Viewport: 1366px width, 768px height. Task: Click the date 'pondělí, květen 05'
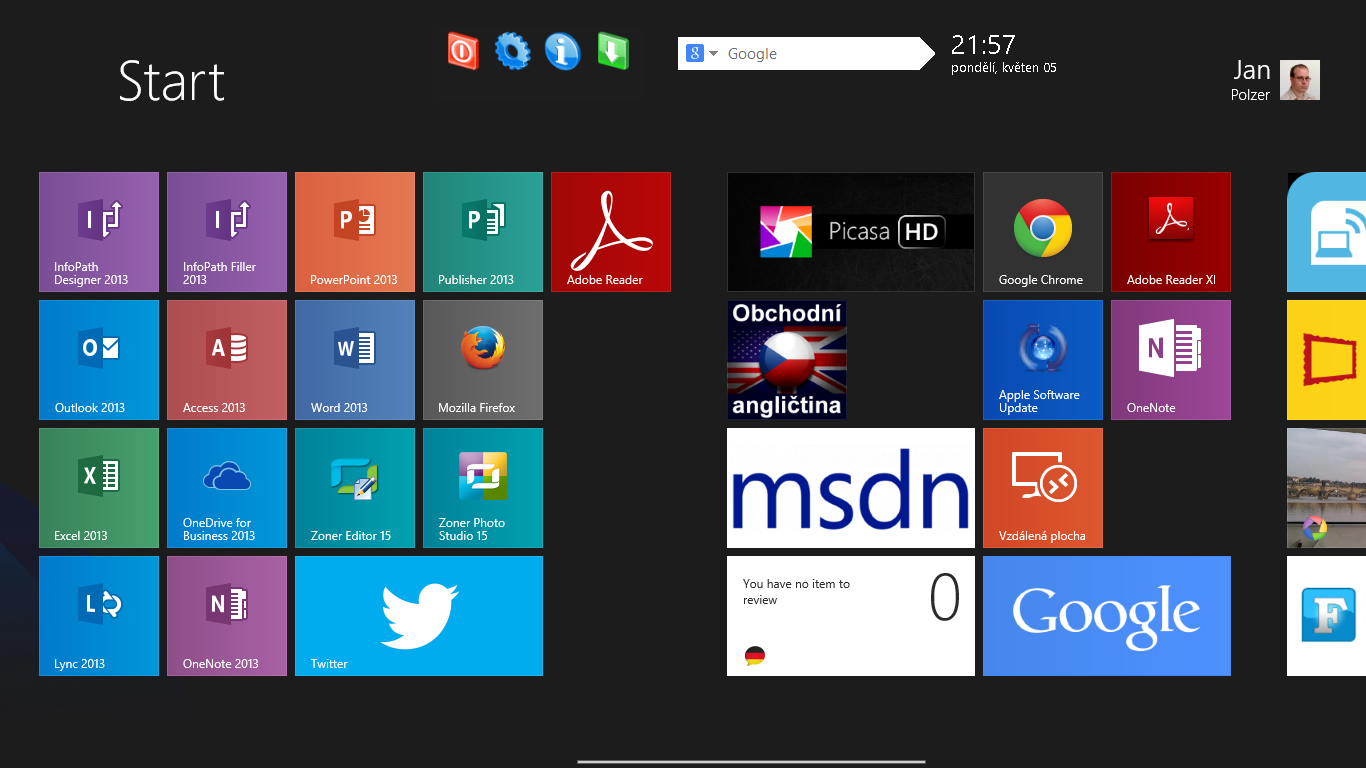pyautogui.click(x=1003, y=68)
